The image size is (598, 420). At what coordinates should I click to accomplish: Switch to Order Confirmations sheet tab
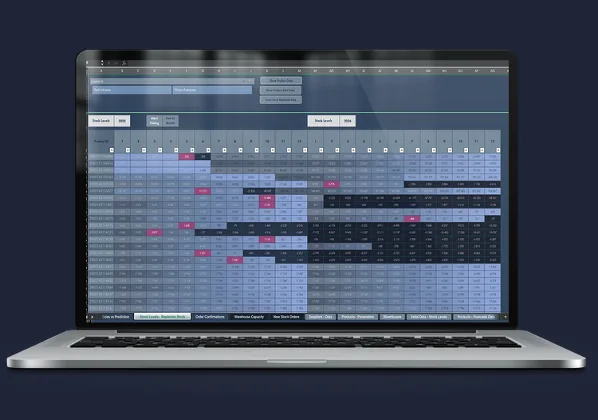coord(210,317)
